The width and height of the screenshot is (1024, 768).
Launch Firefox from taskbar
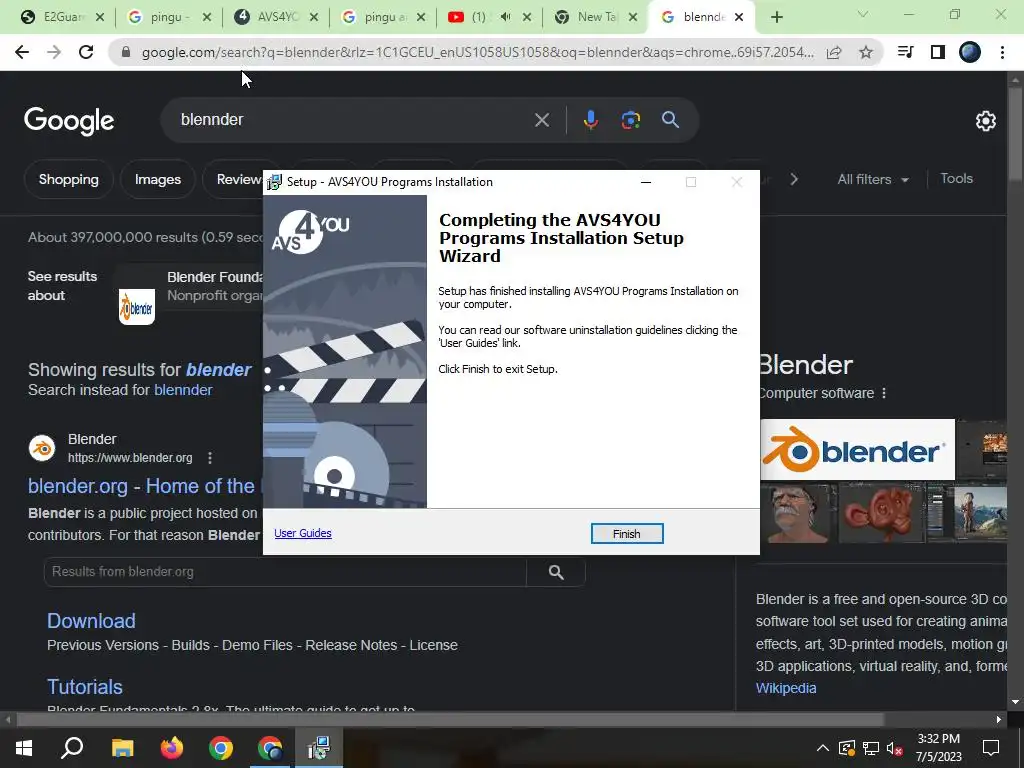coord(172,748)
